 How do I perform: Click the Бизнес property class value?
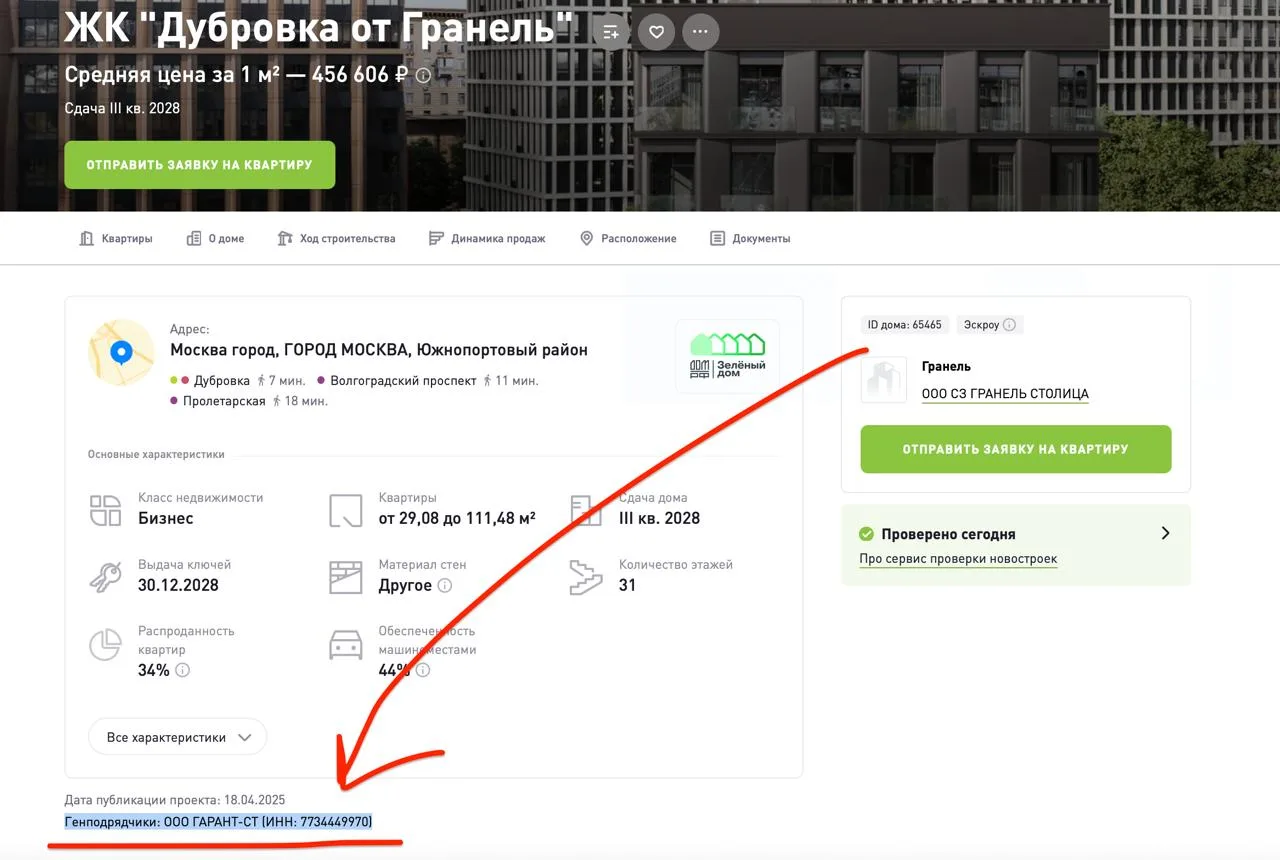click(x=166, y=518)
